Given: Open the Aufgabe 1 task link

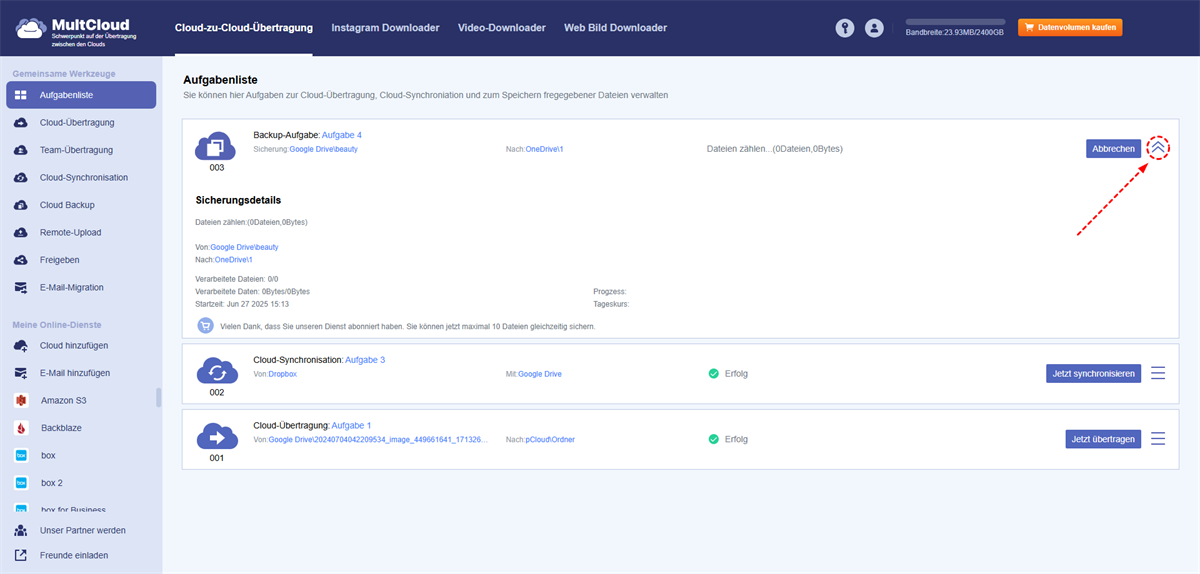Looking at the screenshot, I should coord(351,425).
